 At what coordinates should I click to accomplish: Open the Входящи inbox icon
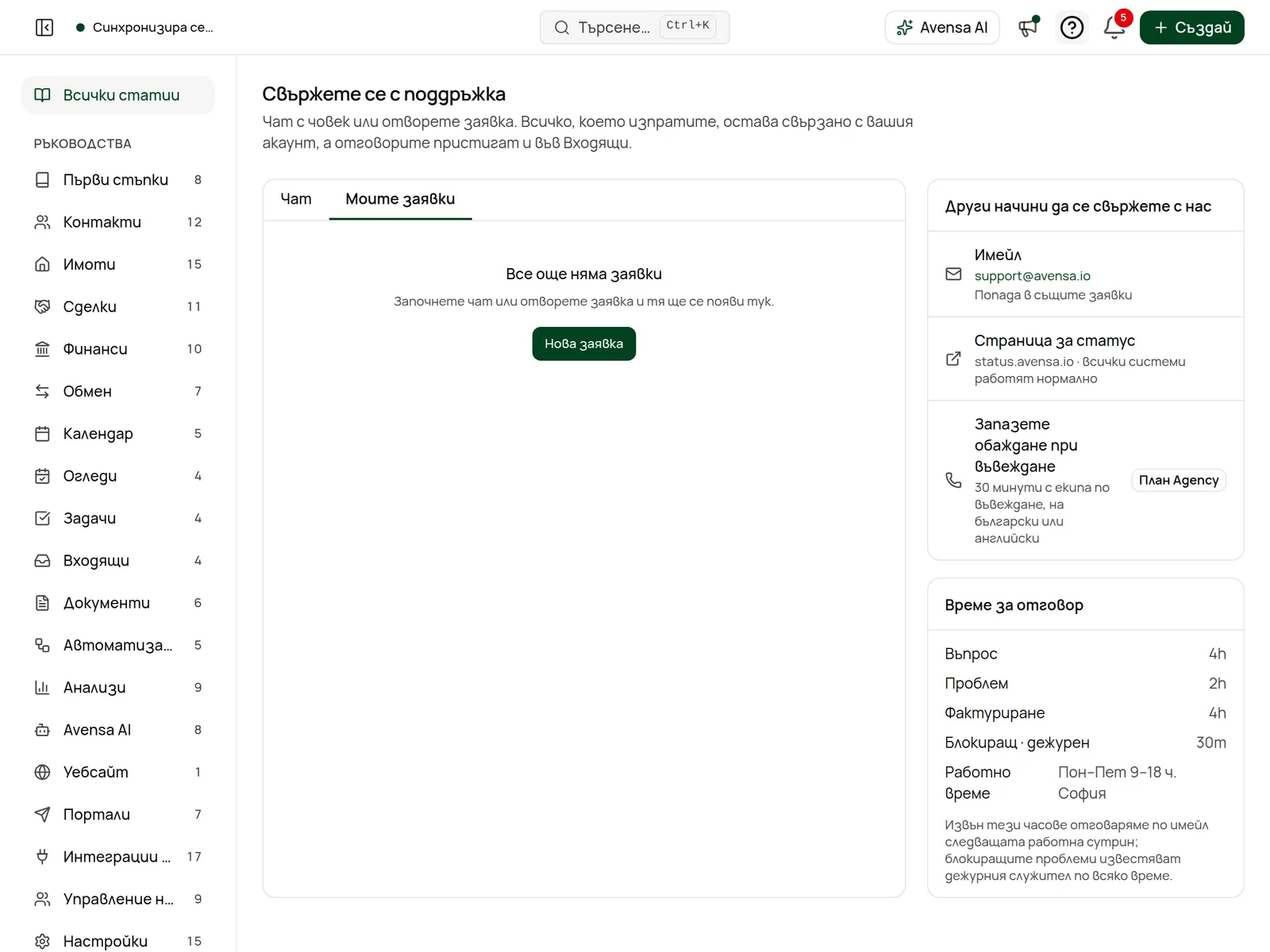click(43, 561)
